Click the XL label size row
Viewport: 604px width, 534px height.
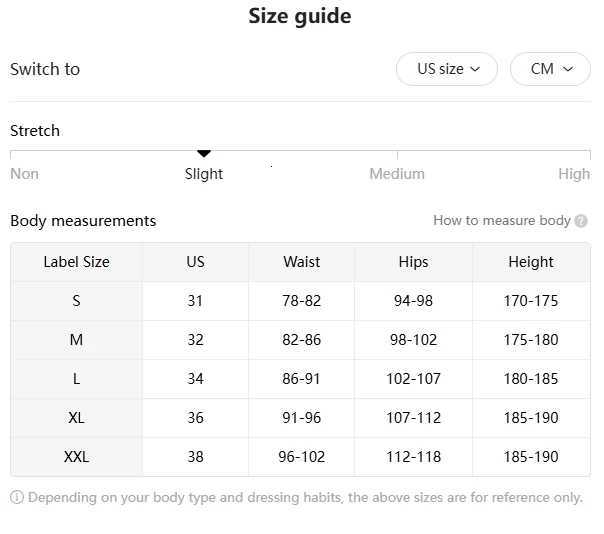point(76,418)
